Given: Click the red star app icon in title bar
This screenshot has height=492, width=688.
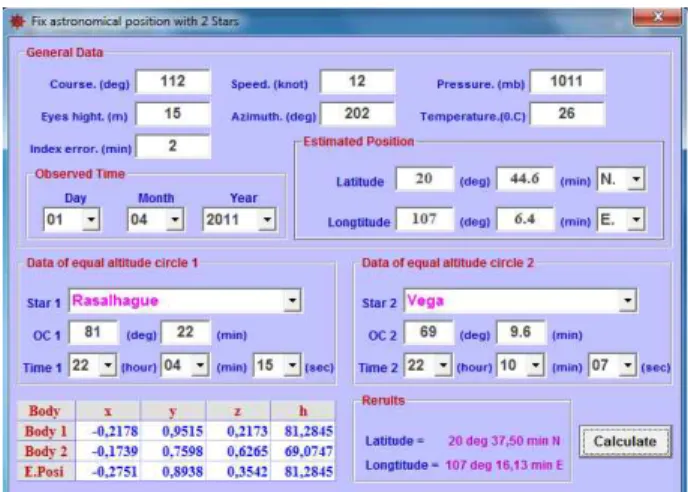Looking at the screenshot, I should click(17, 21).
